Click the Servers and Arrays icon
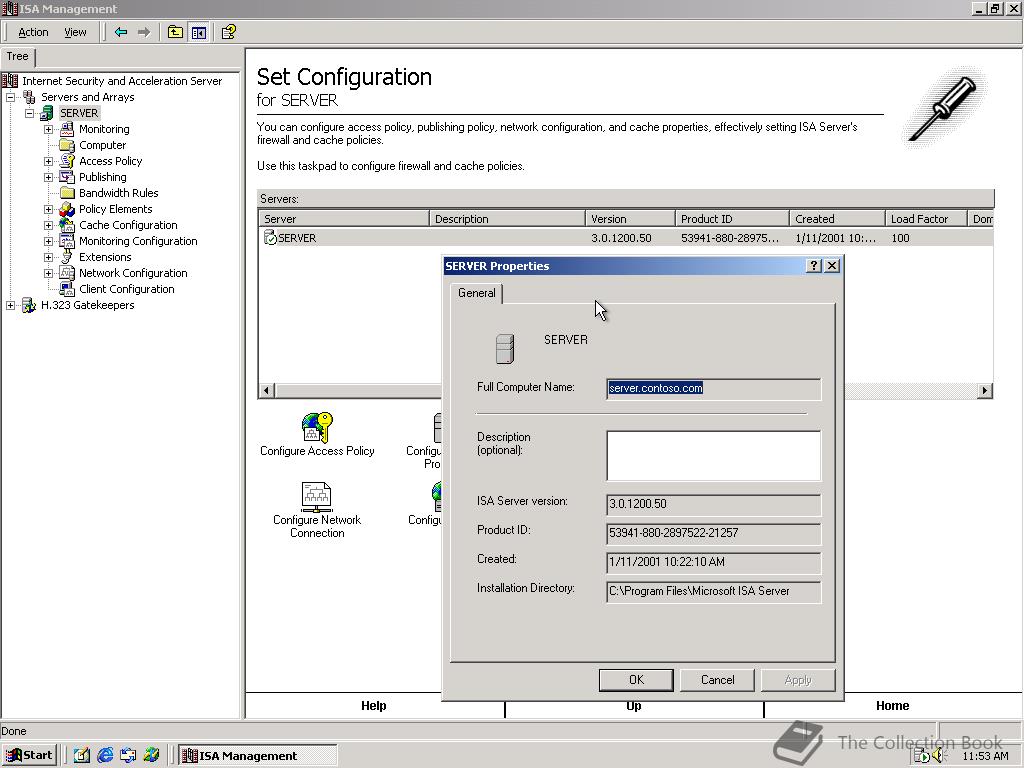This screenshot has height=768, width=1024. [x=29, y=97]
